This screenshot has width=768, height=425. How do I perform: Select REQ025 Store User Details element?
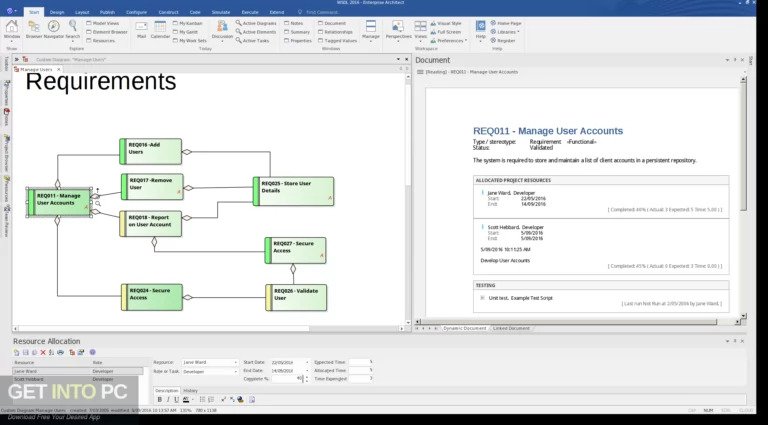click(293, 191)
